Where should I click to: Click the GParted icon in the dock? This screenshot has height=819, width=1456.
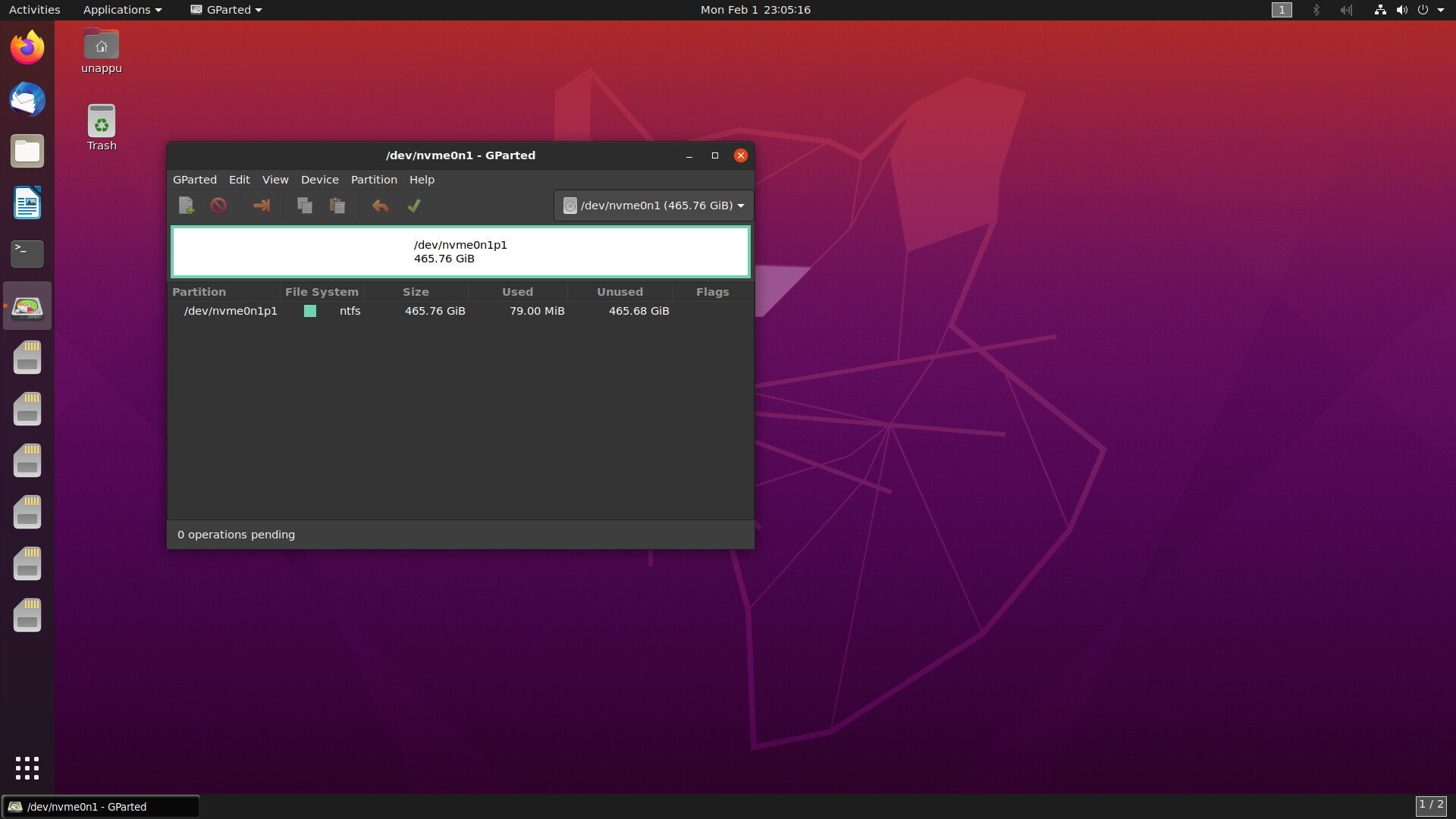click(x=27, y=306)
